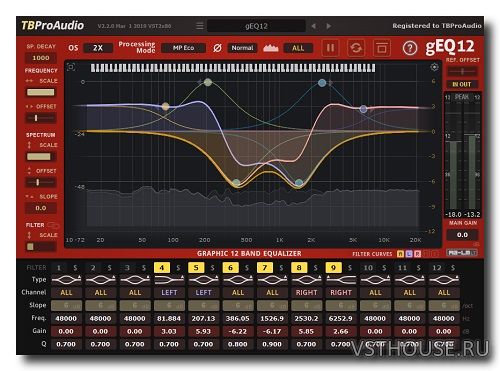This screenshot has width=500, height=371.
Task: Open processing mode MP Eco dropdown
Action: [x=183, y=48]
